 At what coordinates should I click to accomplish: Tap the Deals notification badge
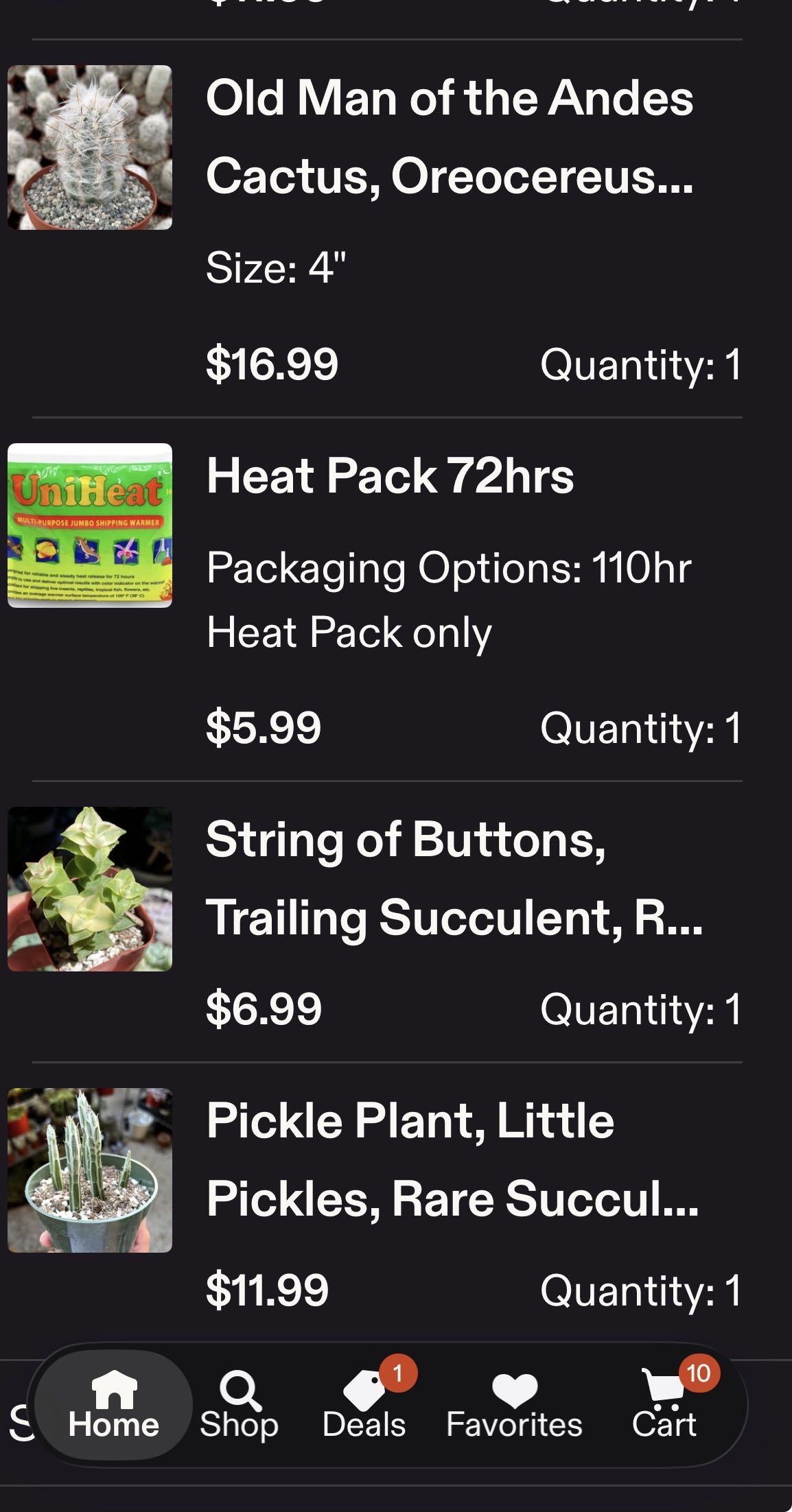coord(397,1373)
